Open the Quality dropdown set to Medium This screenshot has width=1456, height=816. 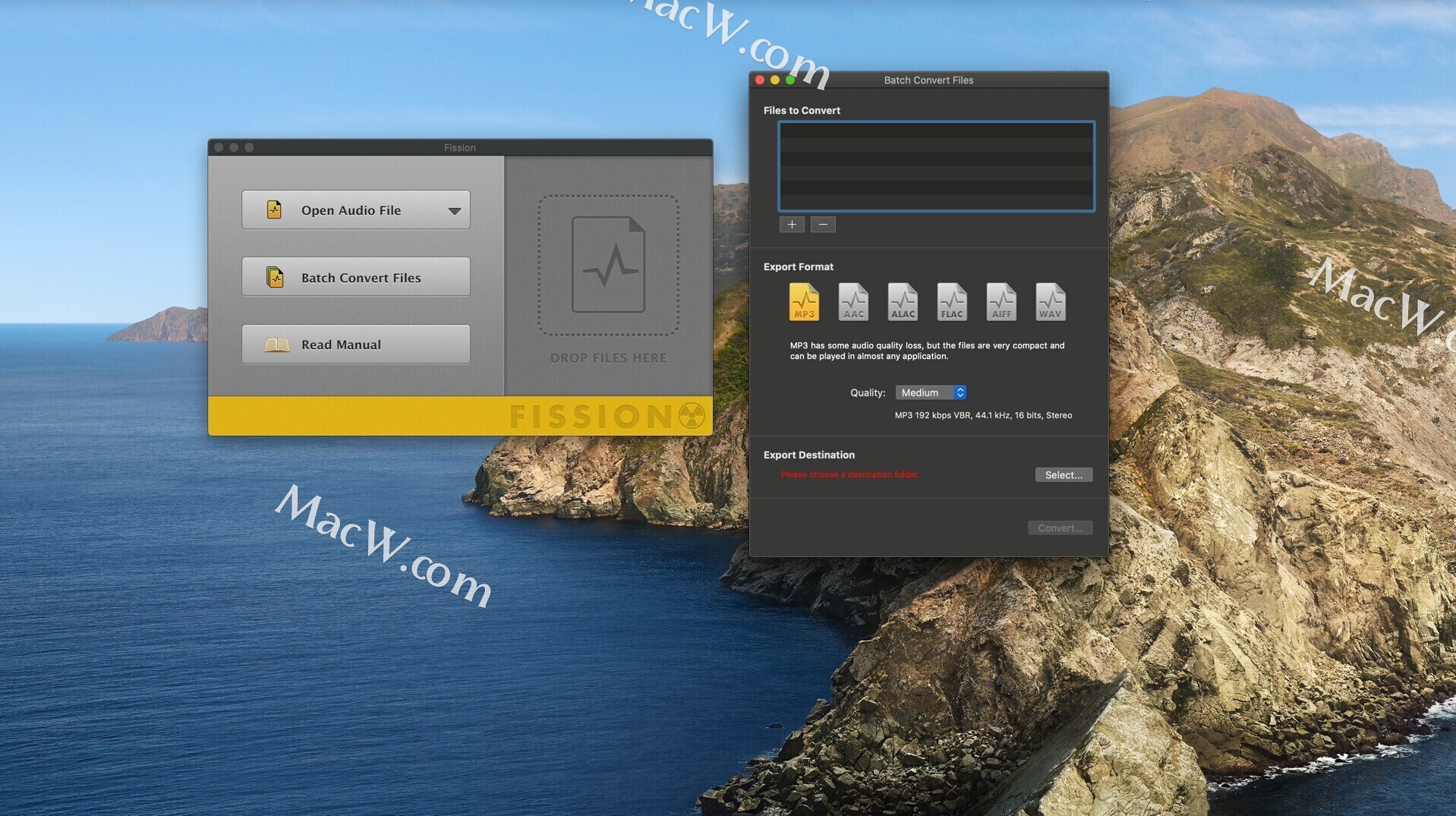tap(931, 392)
